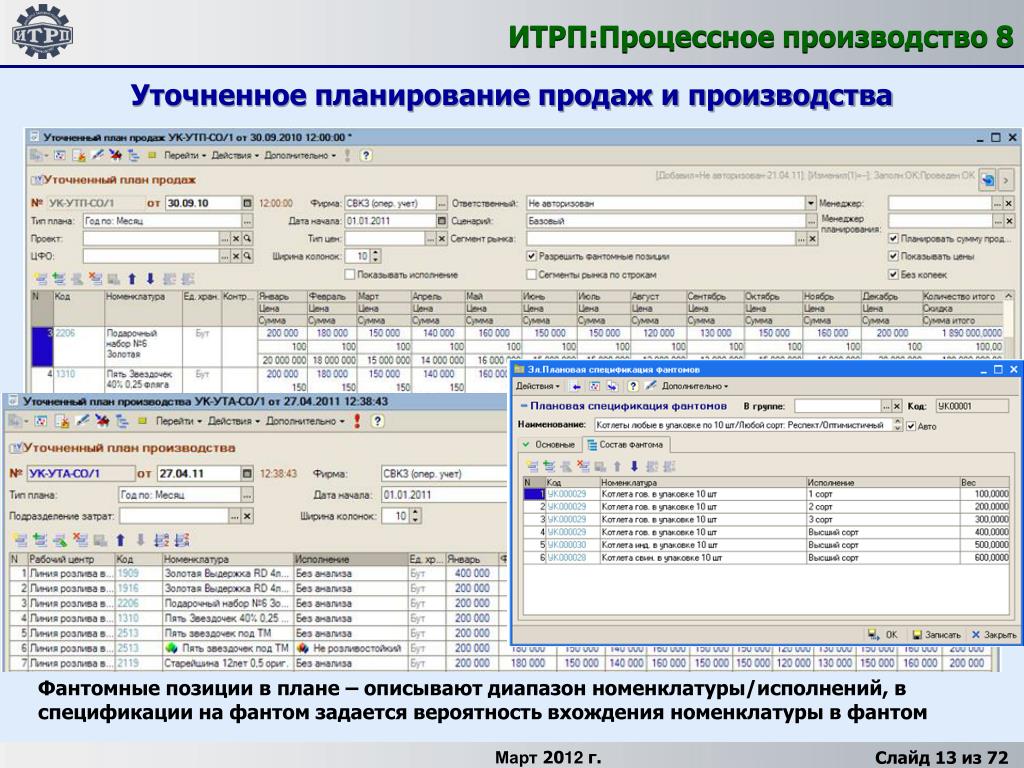Screen dimensions: 1024x768
Task: Clear the Проект field with X
Action: pos(236,238)
